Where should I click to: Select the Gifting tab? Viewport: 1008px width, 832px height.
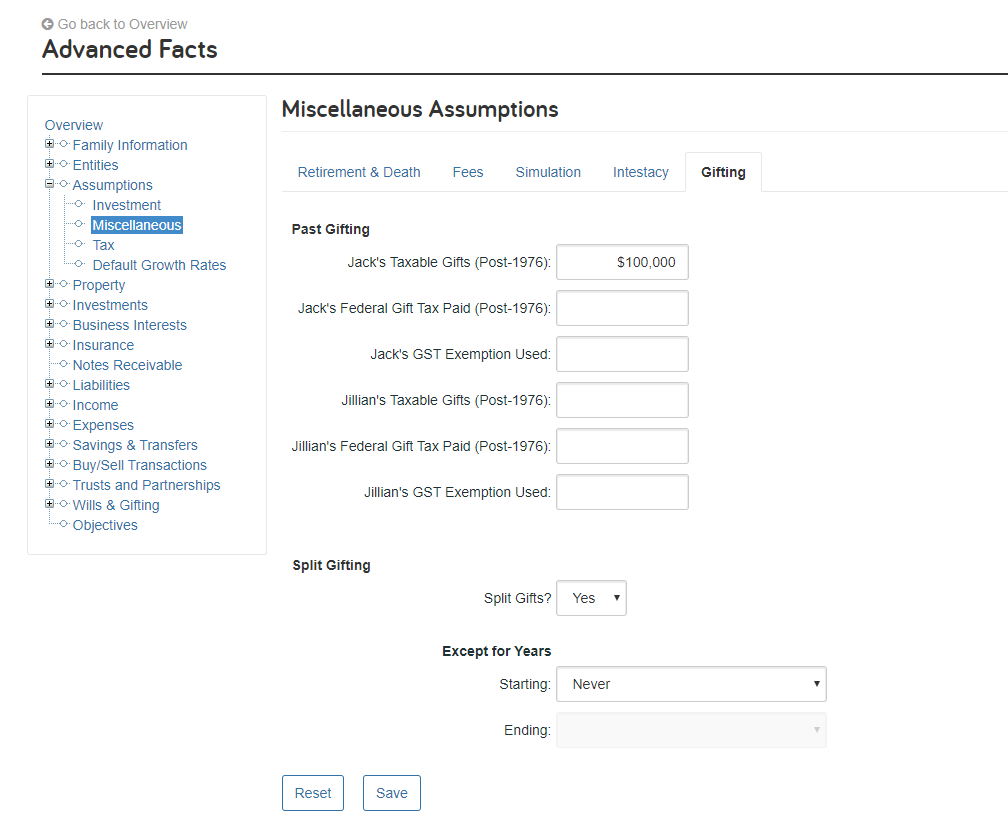pos(723,172)
